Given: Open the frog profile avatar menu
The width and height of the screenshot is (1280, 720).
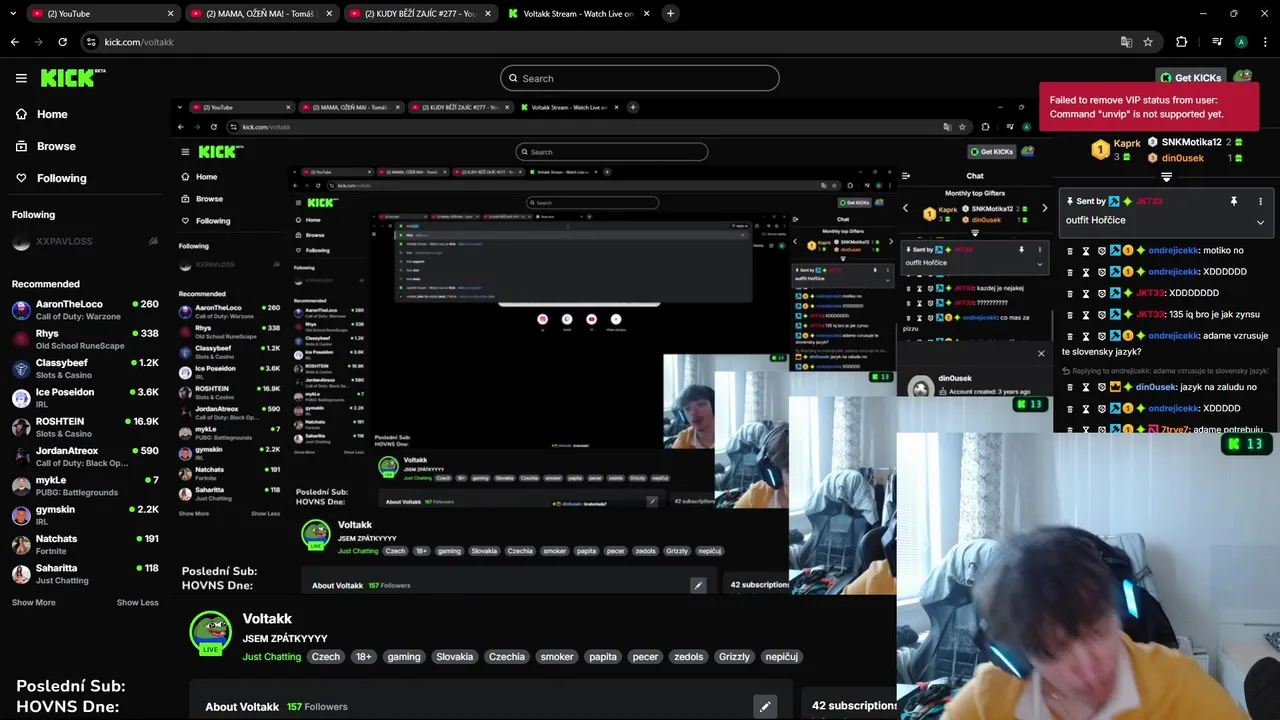Looking at the screenshot, I should (1242, 77).
